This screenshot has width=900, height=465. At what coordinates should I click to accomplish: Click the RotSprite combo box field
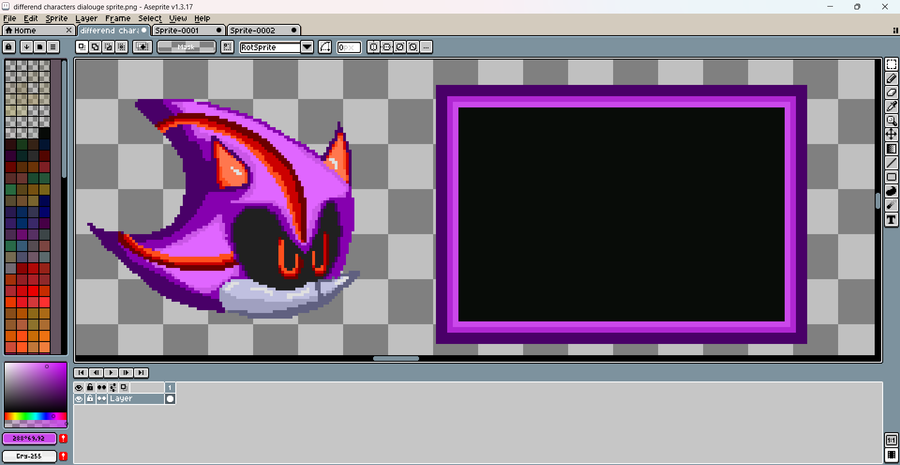click(270, 47)
